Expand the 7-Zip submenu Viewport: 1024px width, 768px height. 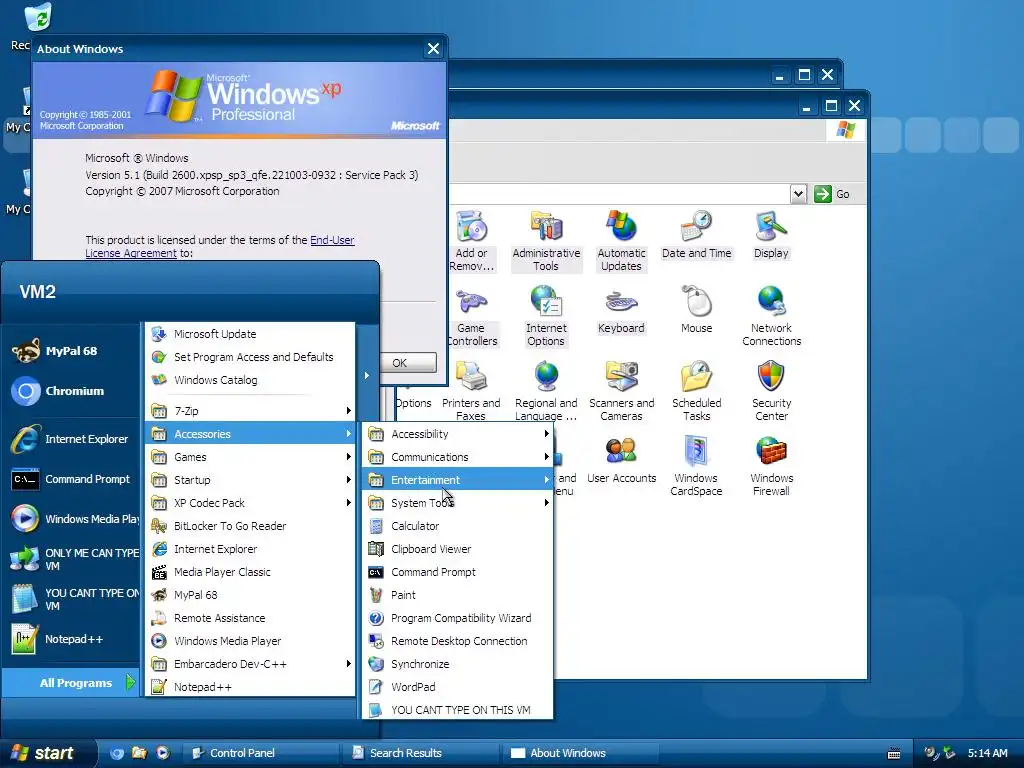pos(251,411)
